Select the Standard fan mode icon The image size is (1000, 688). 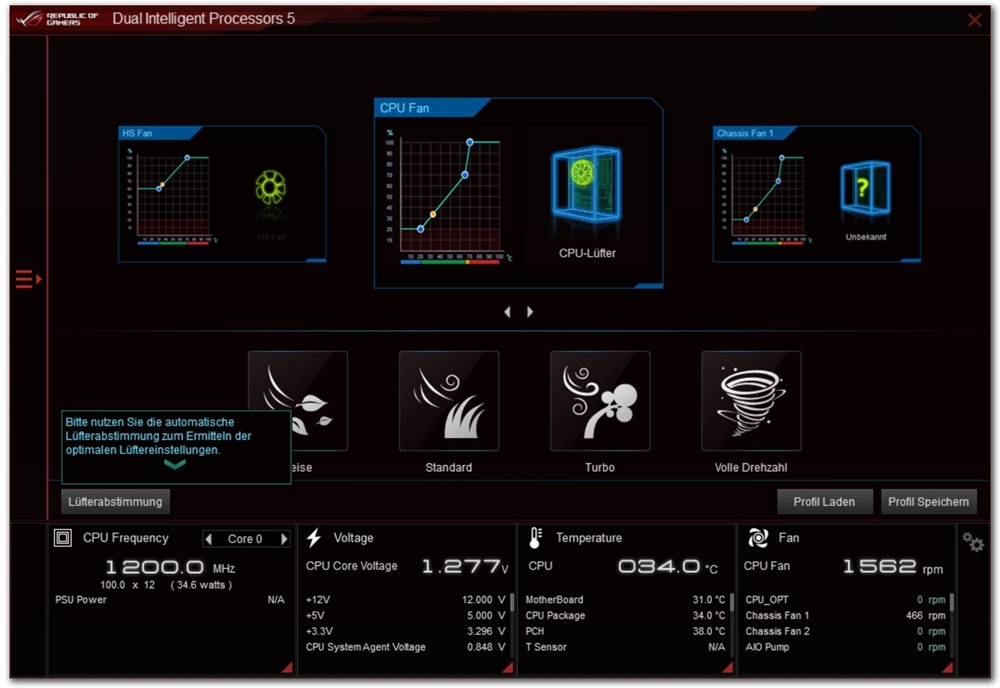[x=449, y=400]
